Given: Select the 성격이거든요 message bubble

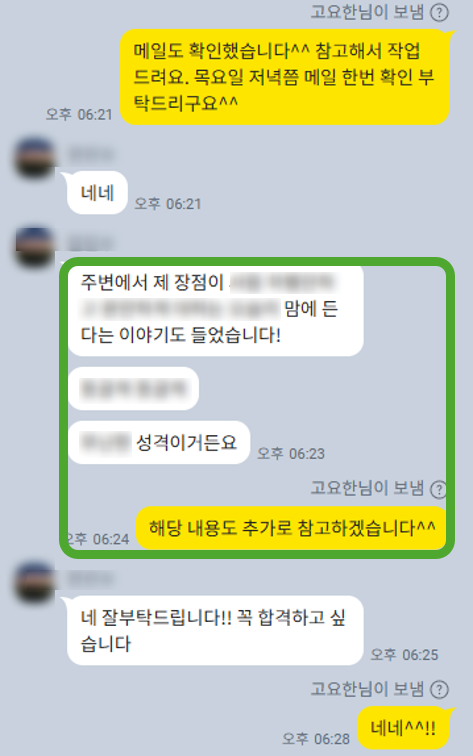Looking at the screenshot, I should [159, 443].
